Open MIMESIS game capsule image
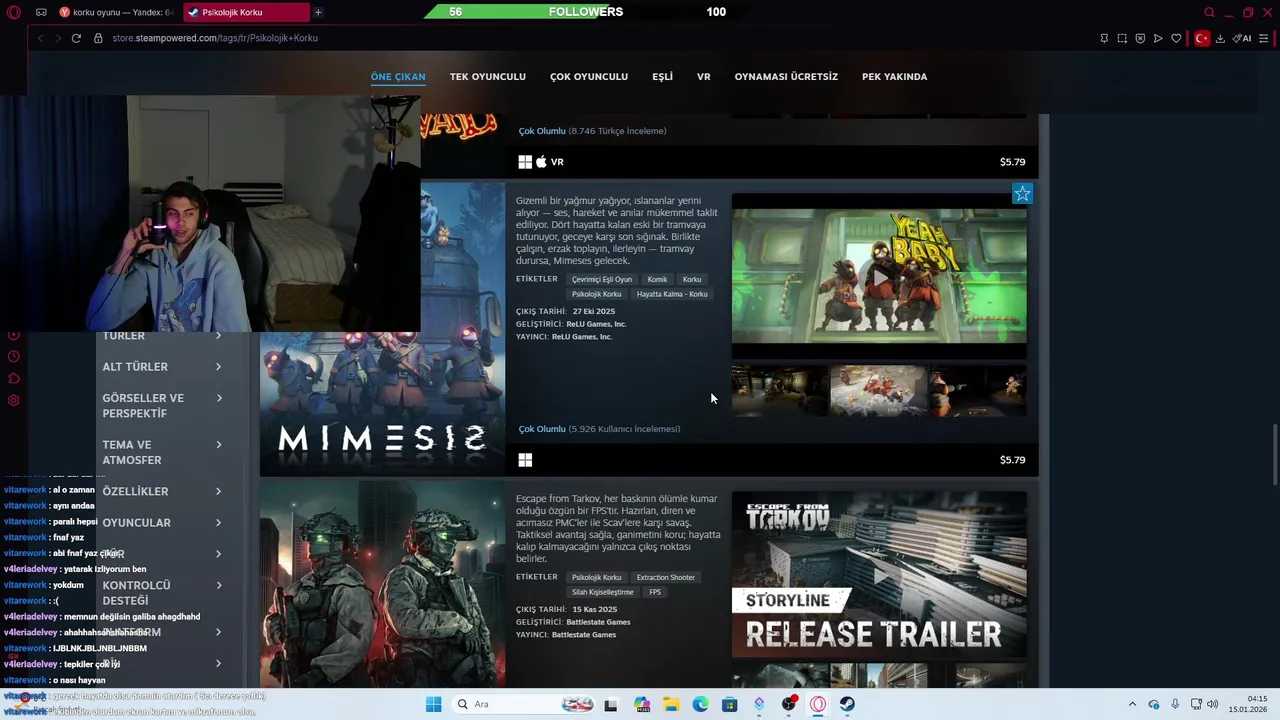 (382, 328)
